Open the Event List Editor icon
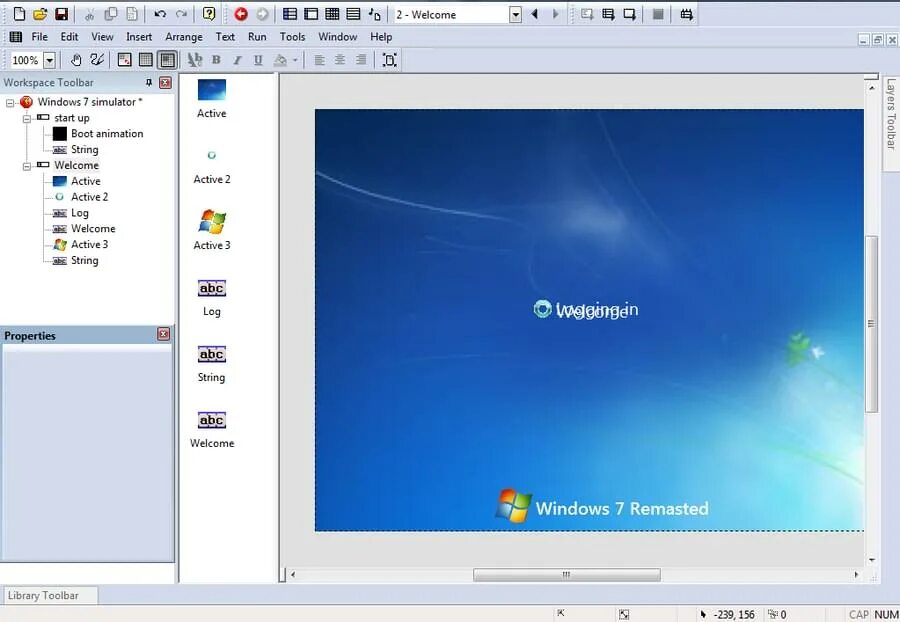The image size is (900, 622). click(x=353, y=14)
